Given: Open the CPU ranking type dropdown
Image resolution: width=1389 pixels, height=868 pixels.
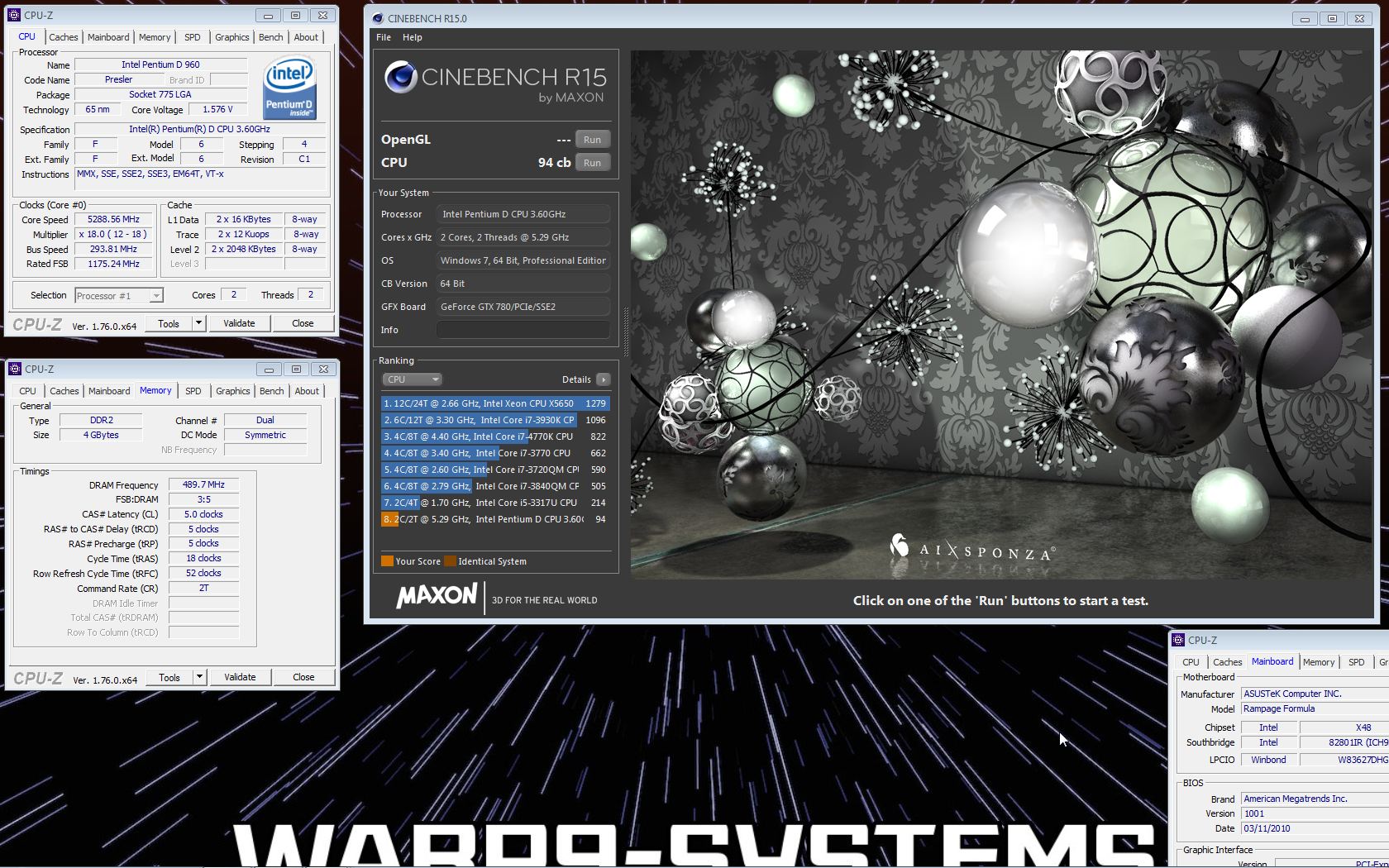Looking at the screenshot, I should pos(413,379).
